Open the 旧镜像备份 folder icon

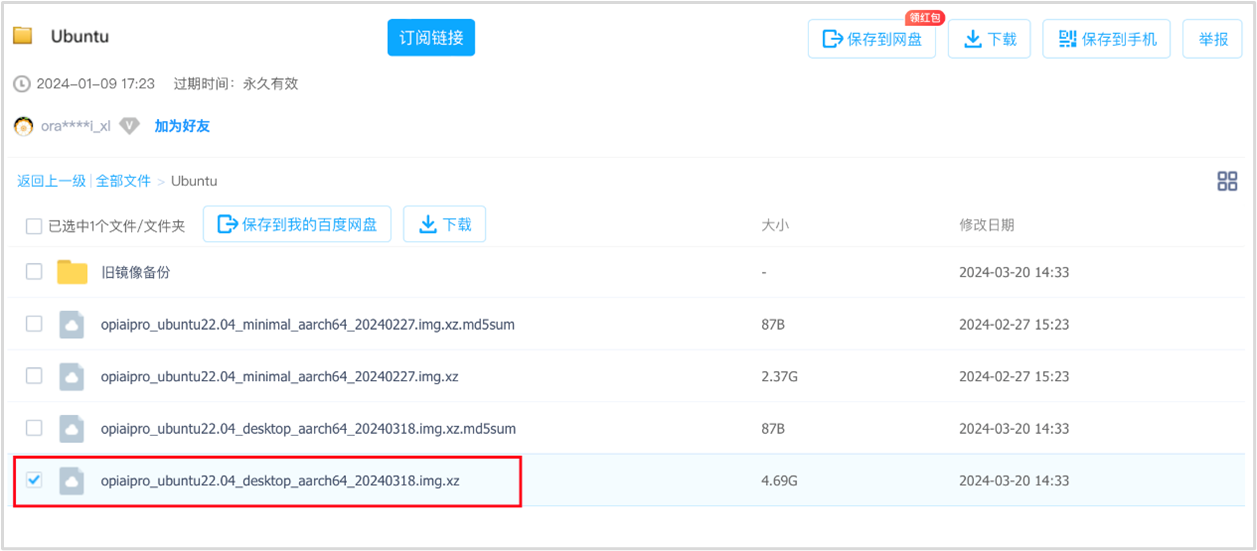(x=72, y=272)
